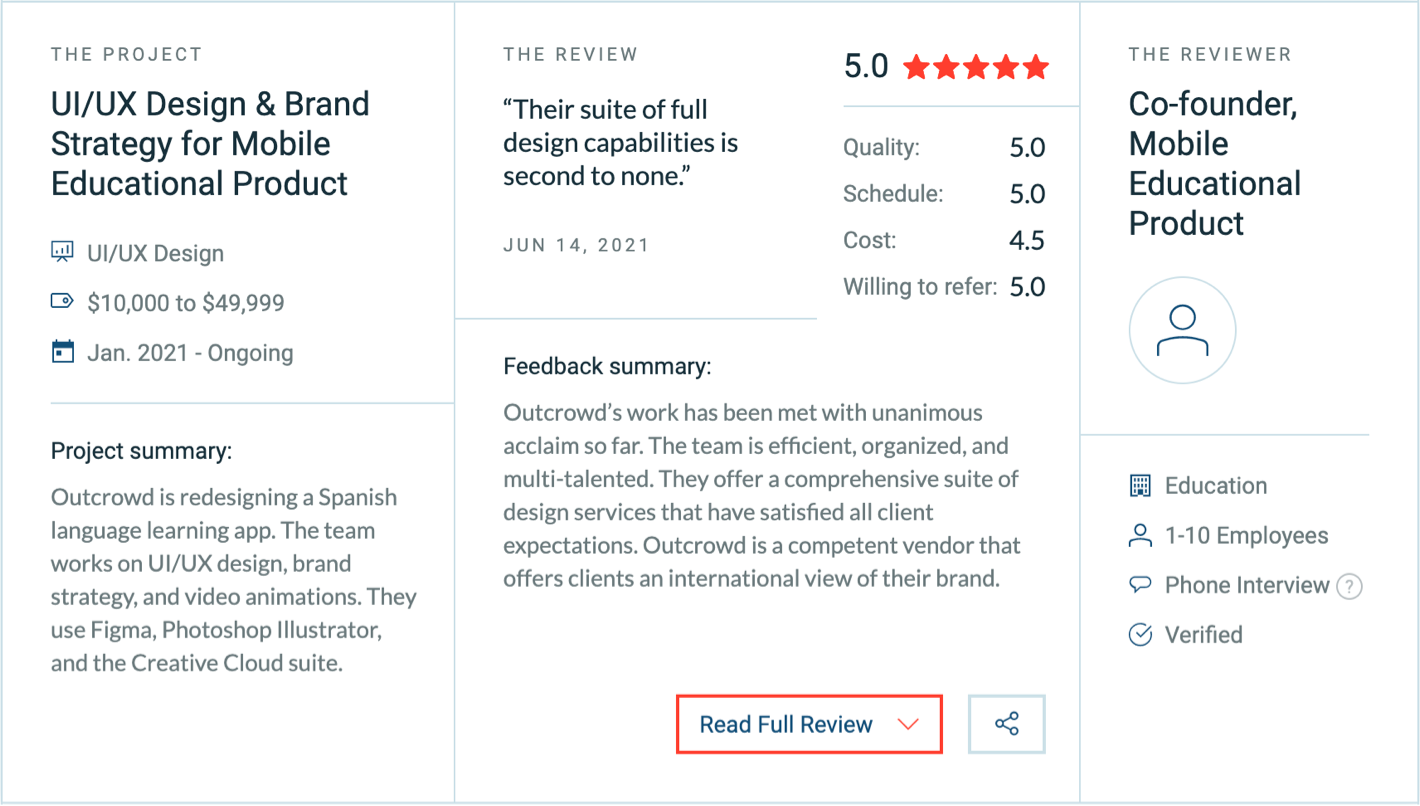Click the Phone Interview speech bubble icon
The image size is (1420, 806).
click(x=1141, y=585)
